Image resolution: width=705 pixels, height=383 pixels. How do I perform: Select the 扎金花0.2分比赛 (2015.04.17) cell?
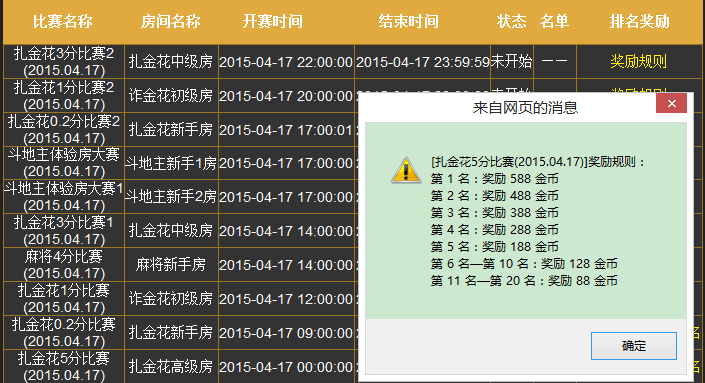pyautogui.click(x=64, y=333)
